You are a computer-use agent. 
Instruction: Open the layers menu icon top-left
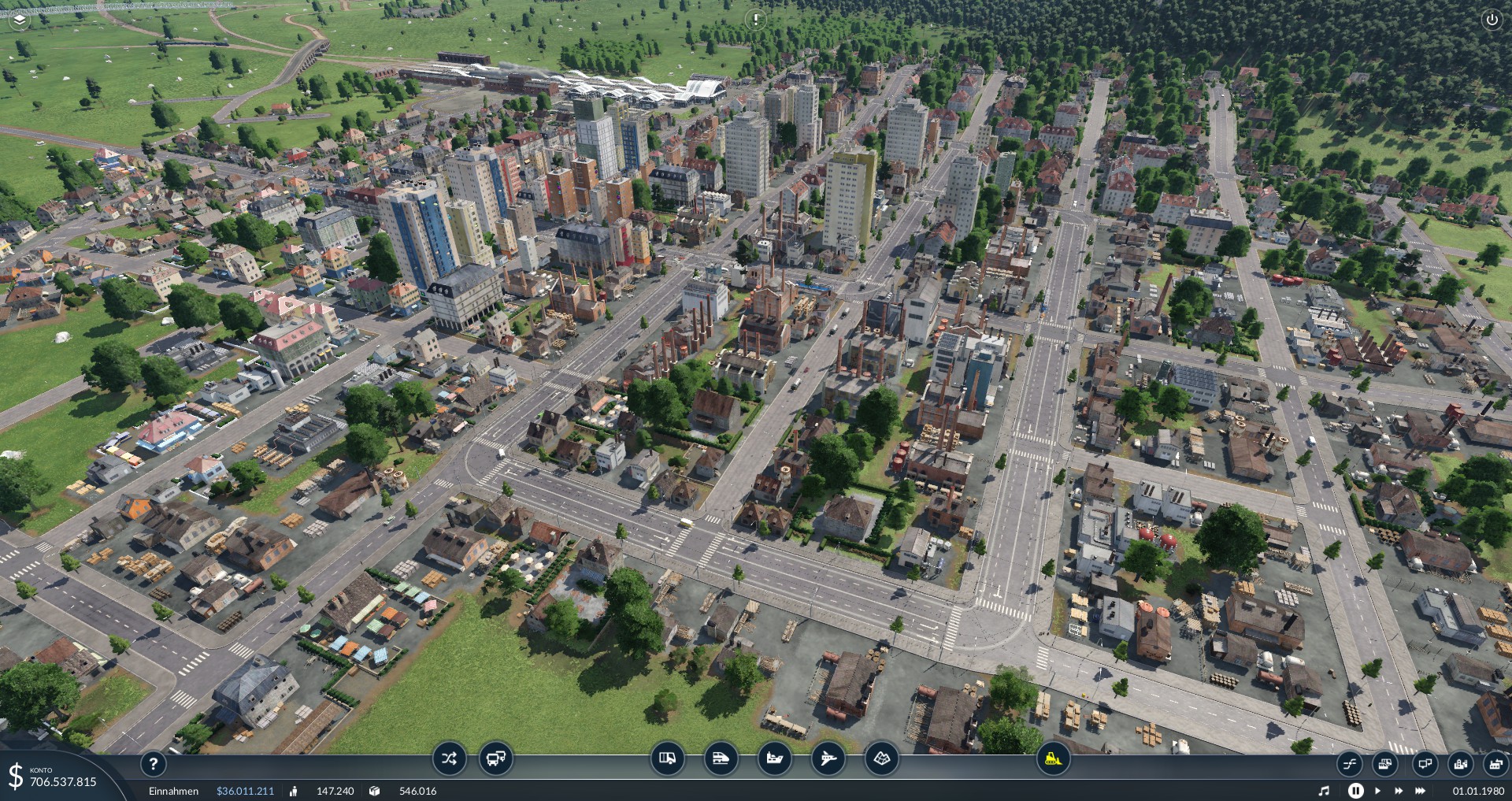(x=20, y=20)
